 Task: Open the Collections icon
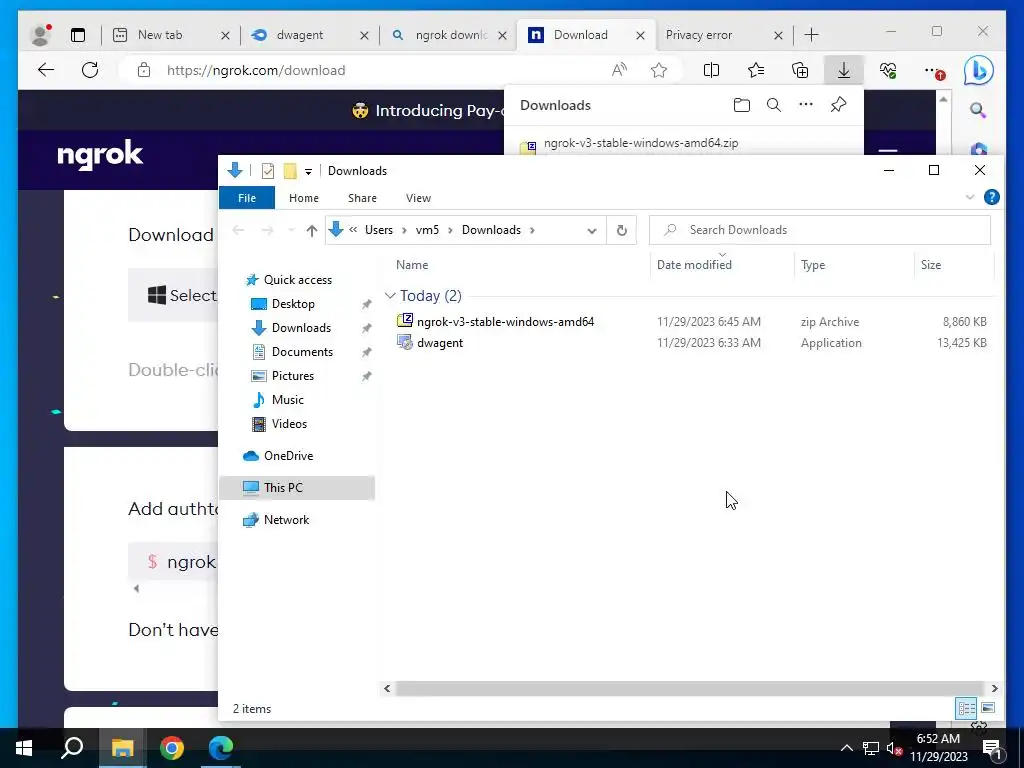[800, 71]
